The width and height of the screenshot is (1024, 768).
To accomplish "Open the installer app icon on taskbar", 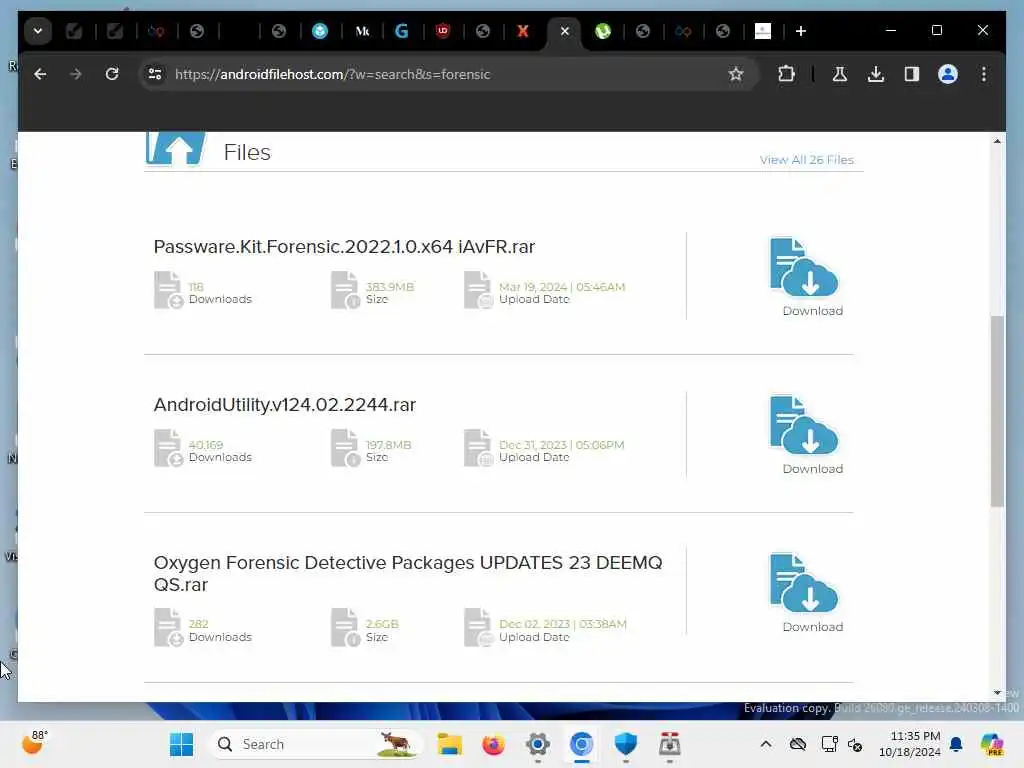I will pos(669,744).
